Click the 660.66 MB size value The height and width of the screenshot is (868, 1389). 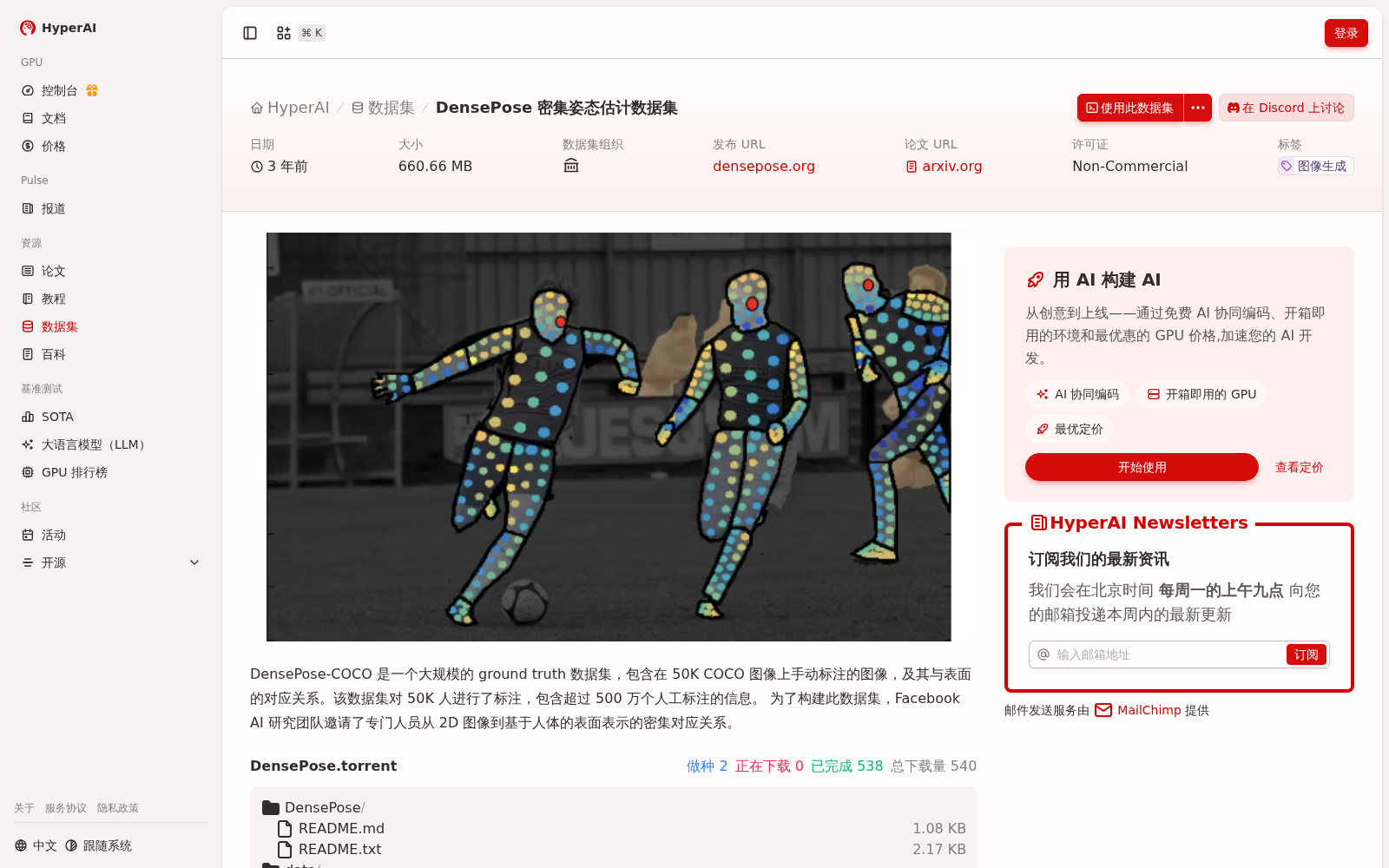(435, 166)
